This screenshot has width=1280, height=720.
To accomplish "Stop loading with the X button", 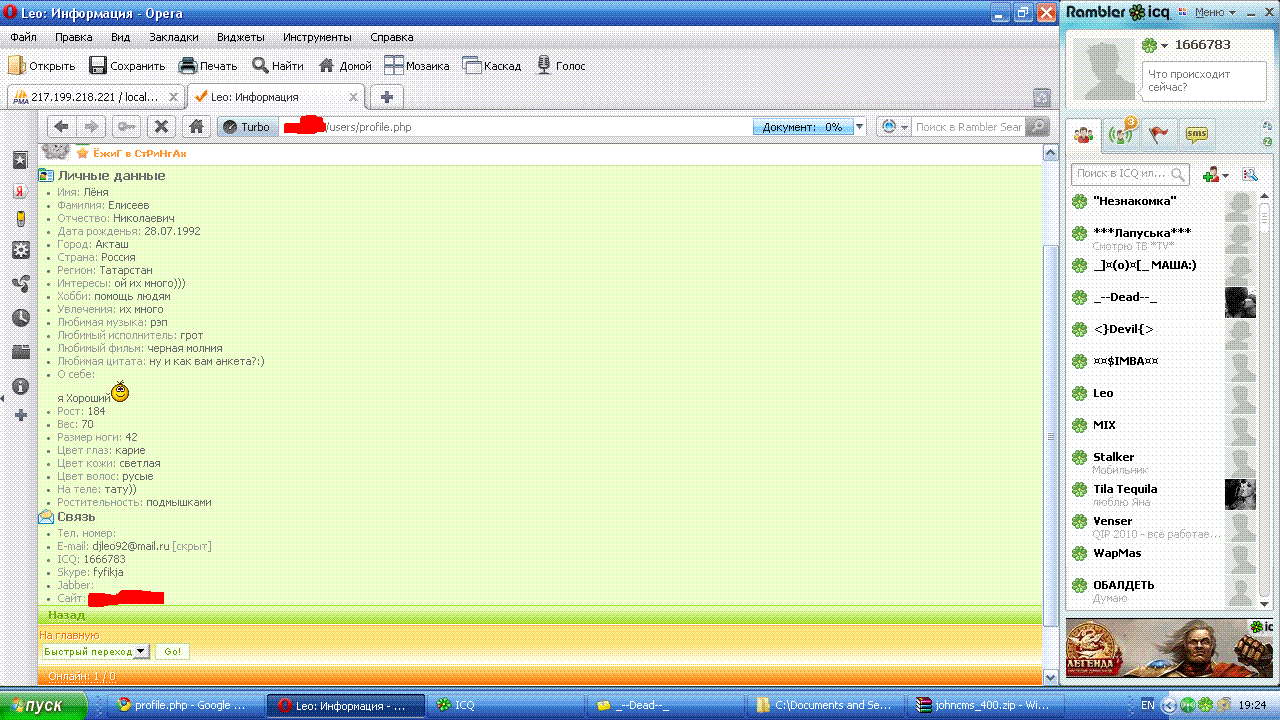I will point(162,127).
